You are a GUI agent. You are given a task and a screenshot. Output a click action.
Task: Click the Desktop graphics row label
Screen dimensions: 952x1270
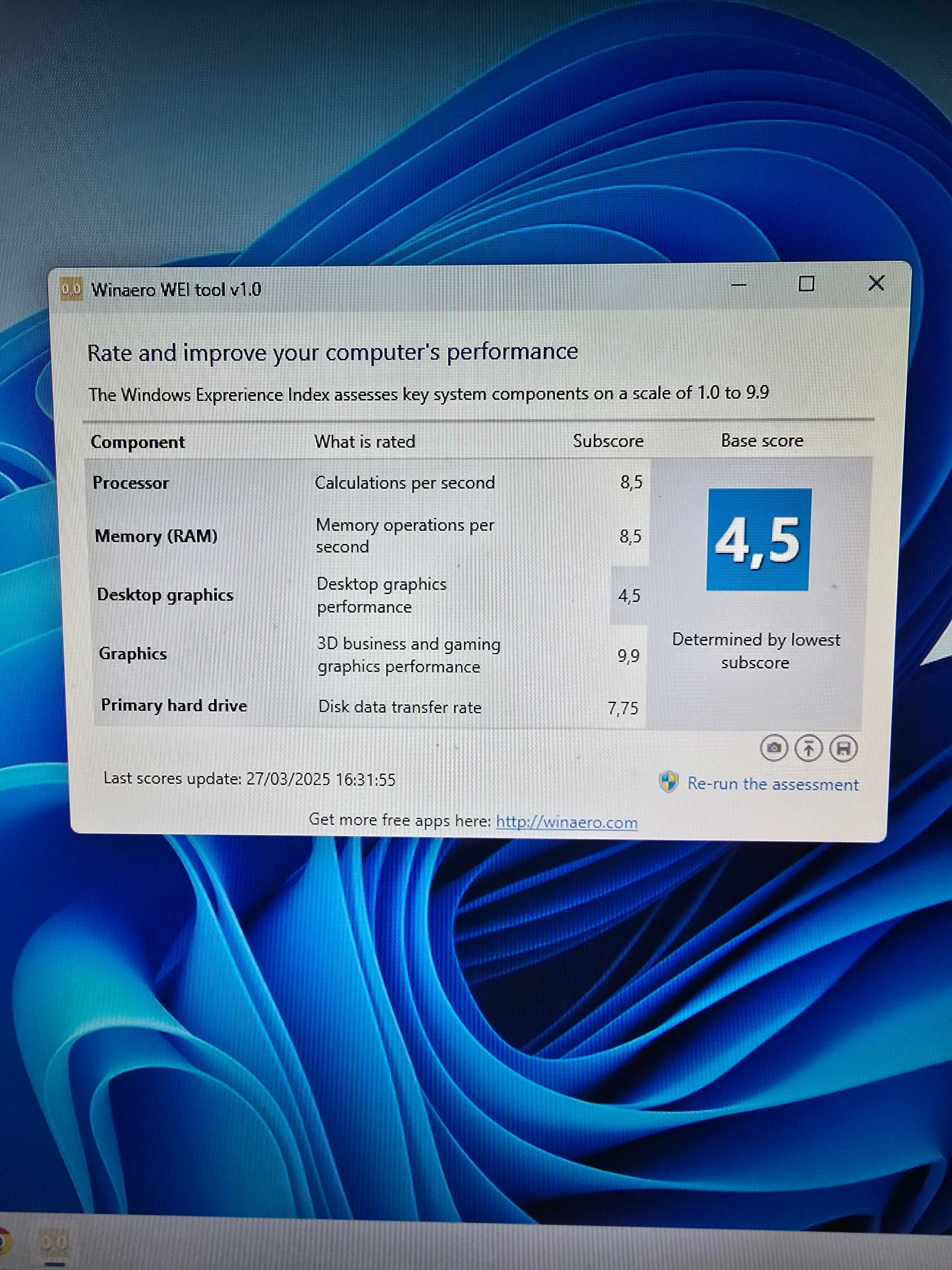click(165, 595)
